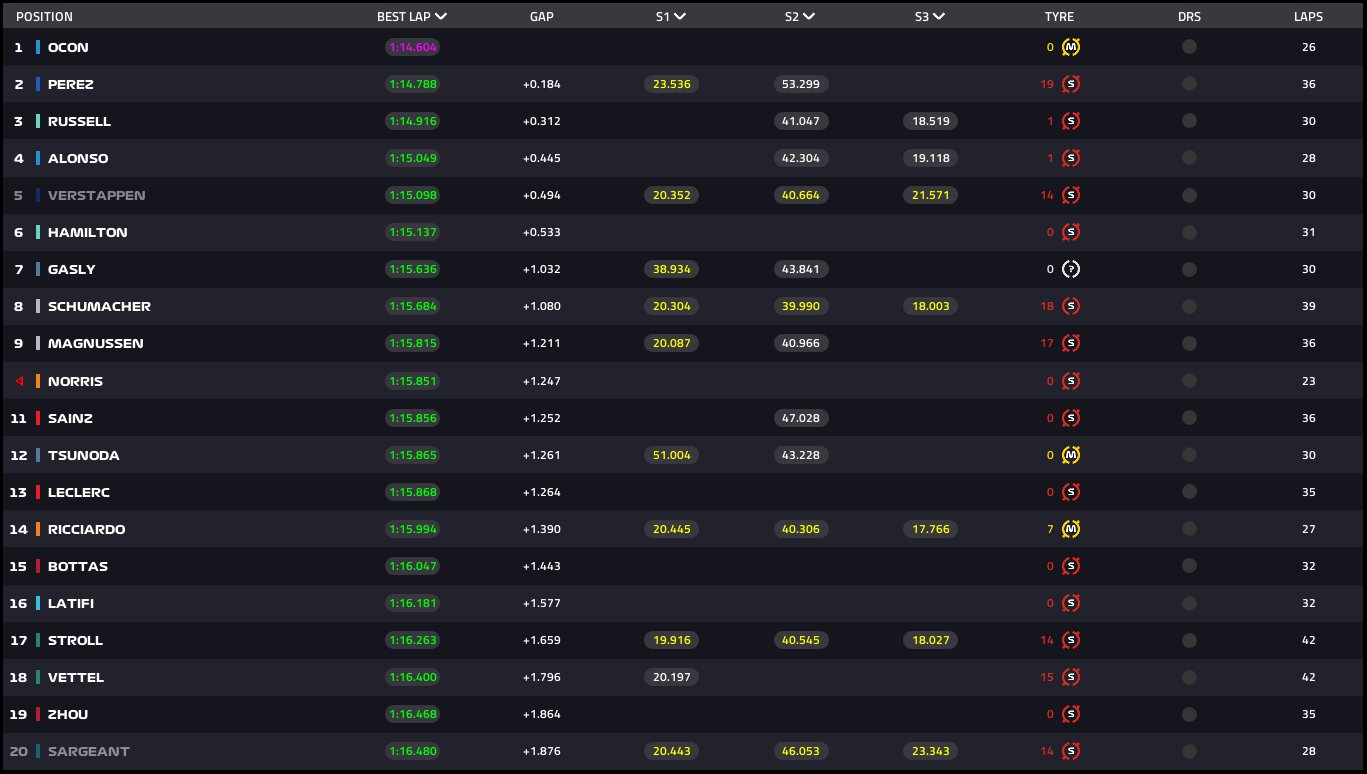Click Gasly's DRS indicator dot

coord(1189,269)
